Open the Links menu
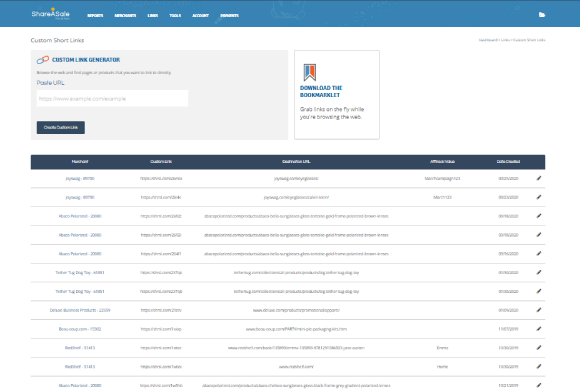Screen dimensions: 580x390 tap(153, 16)
